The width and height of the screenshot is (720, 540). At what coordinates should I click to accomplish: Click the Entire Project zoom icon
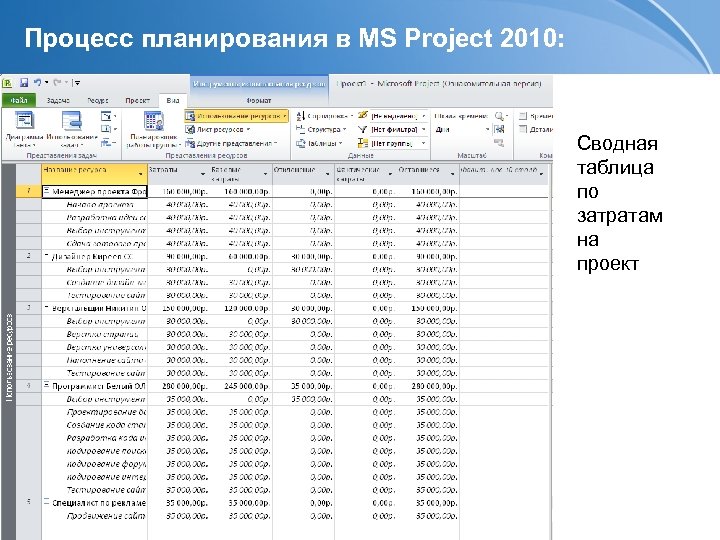click(499, 129)
